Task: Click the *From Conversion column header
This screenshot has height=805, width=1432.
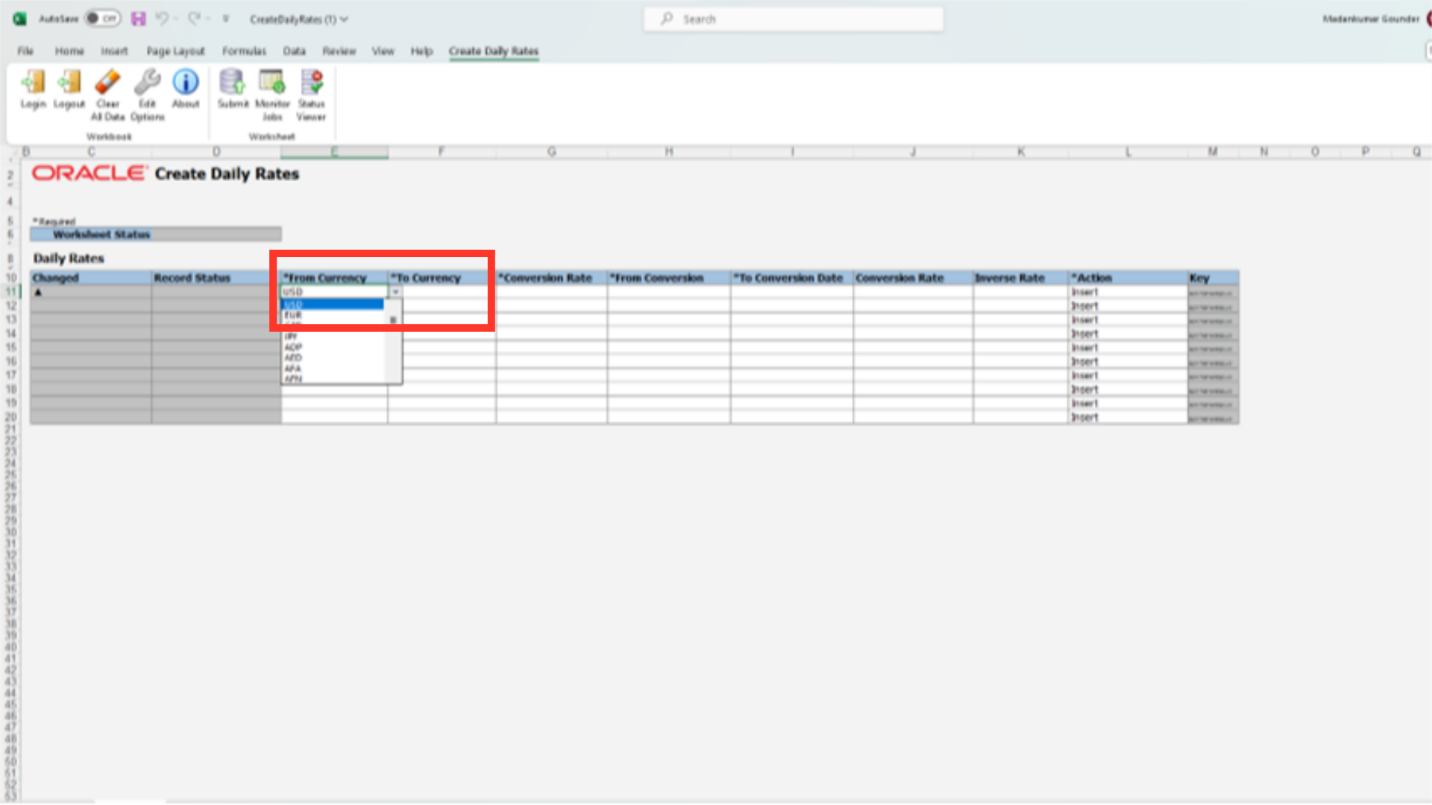Action: point(668,278)
